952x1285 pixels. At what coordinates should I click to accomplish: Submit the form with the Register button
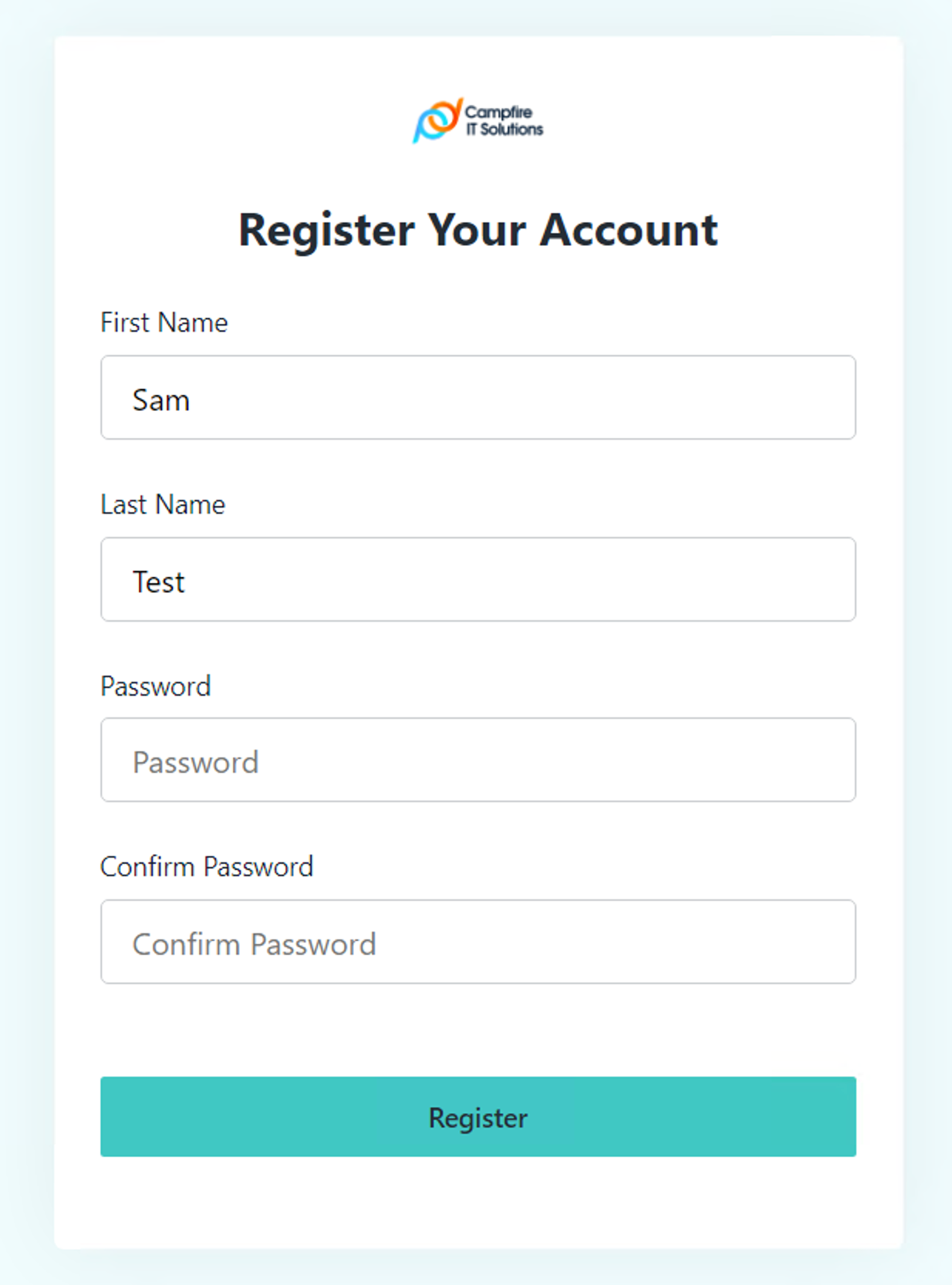[x=478, y=1117]
